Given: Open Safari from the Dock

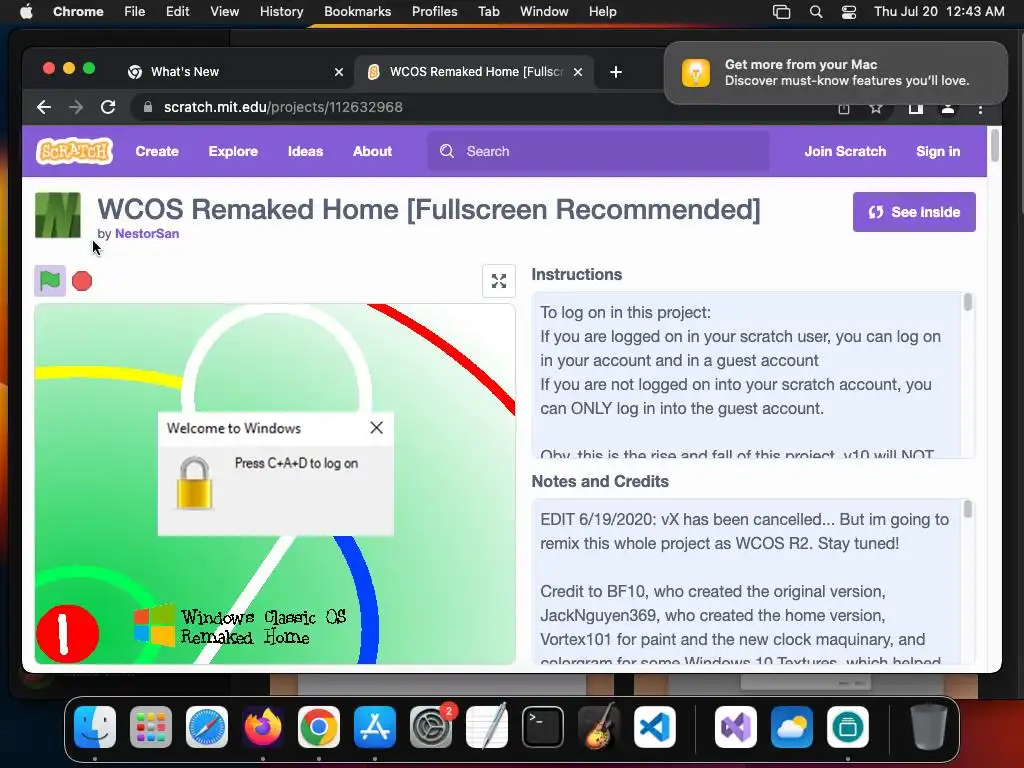Looking at the screenshot, I should pyautogui.click(x=207, y=727).
